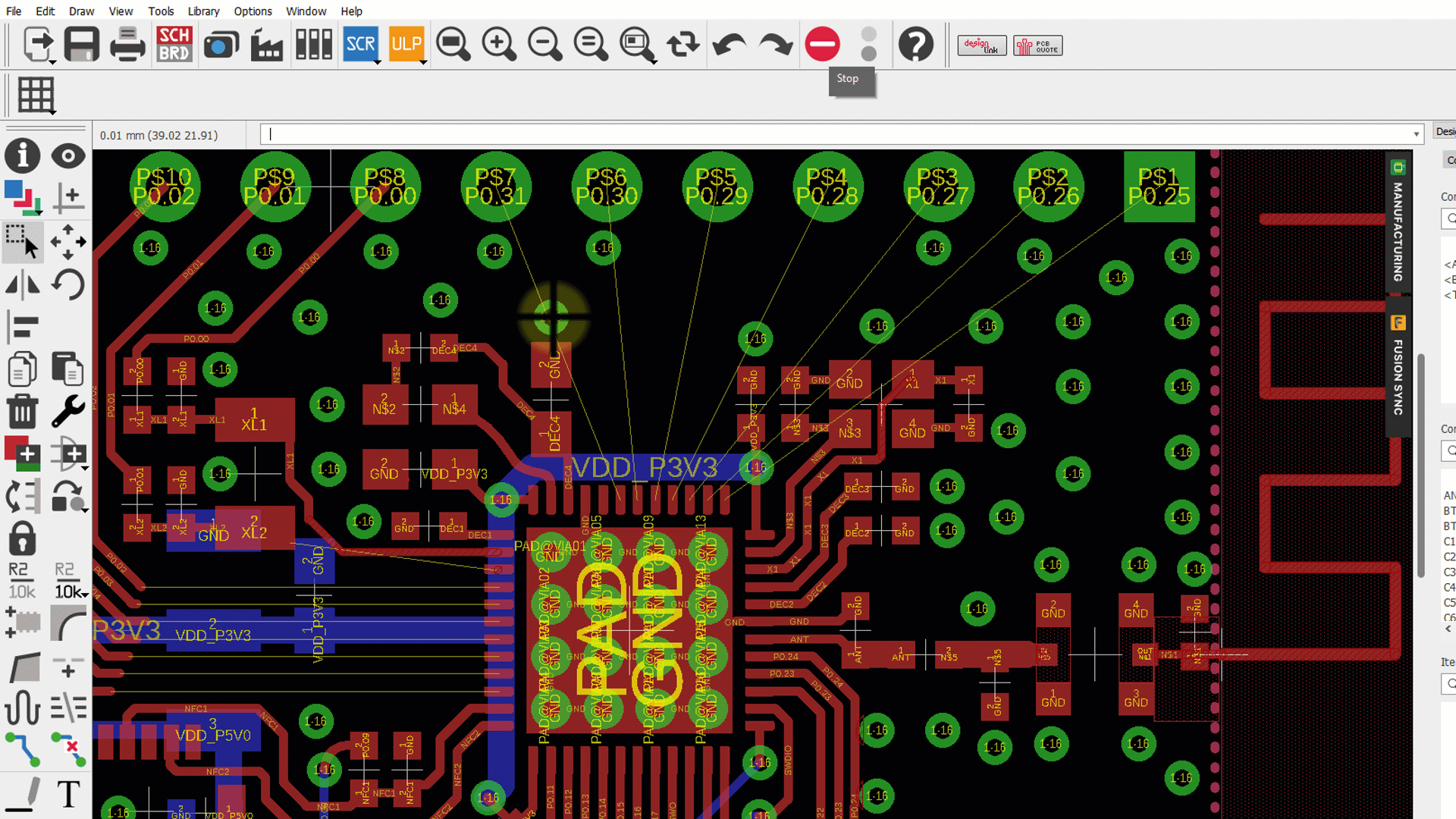
Task: Open the Draw menu
Action: pos(81,11)
